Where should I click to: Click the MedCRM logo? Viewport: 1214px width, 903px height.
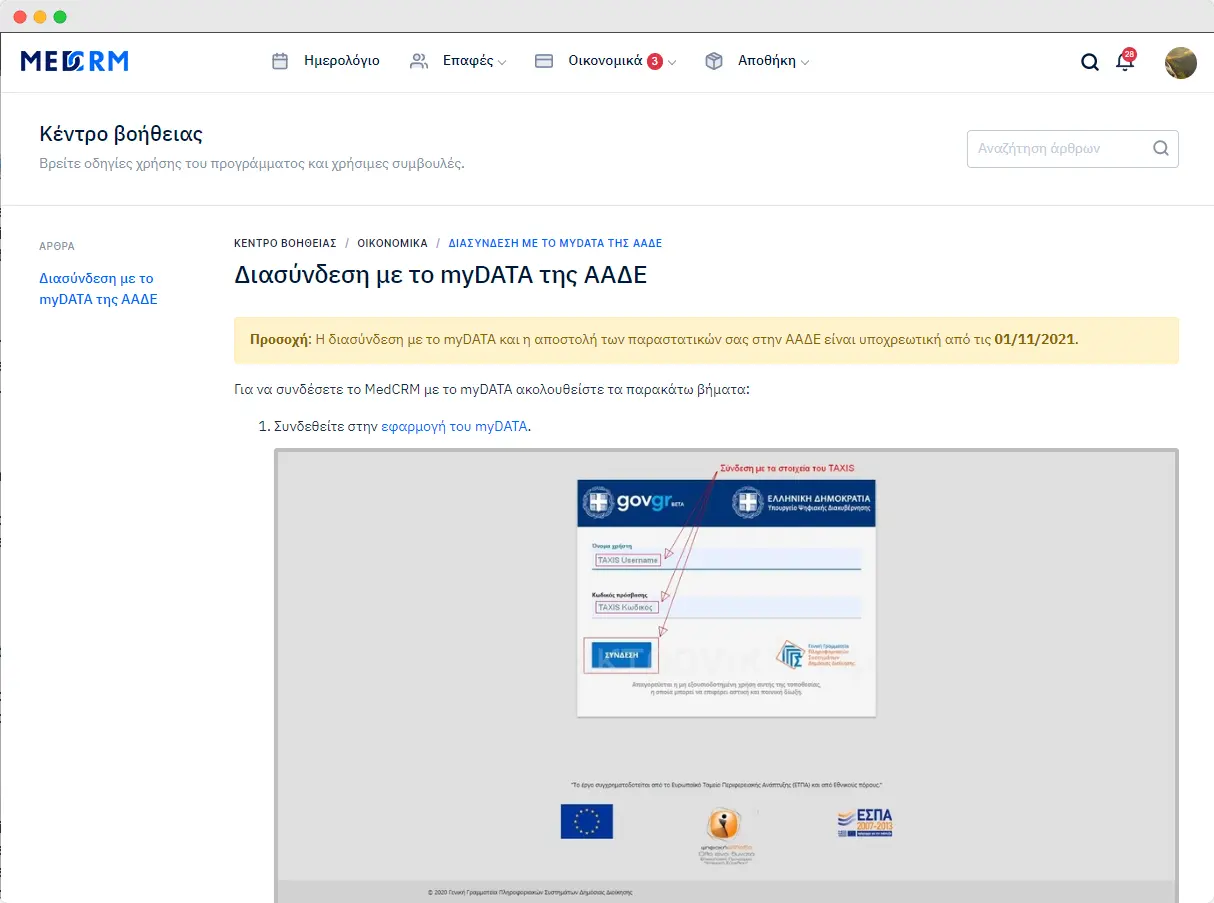74,61
